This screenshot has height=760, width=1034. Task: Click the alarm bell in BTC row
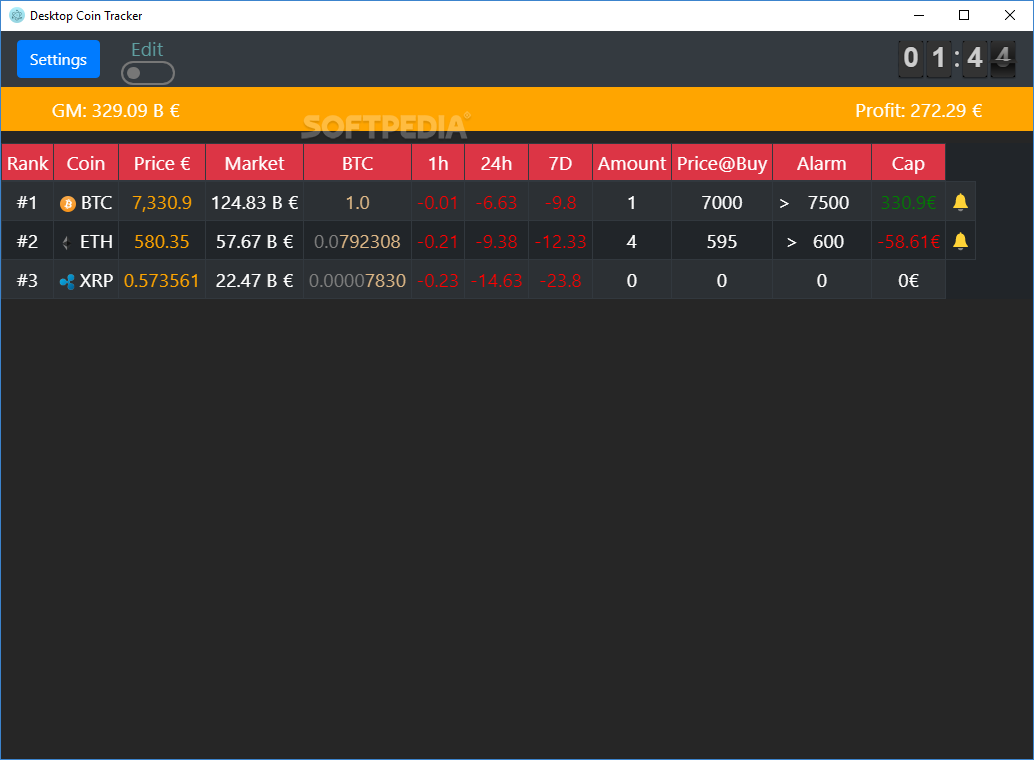coord(960,202)
